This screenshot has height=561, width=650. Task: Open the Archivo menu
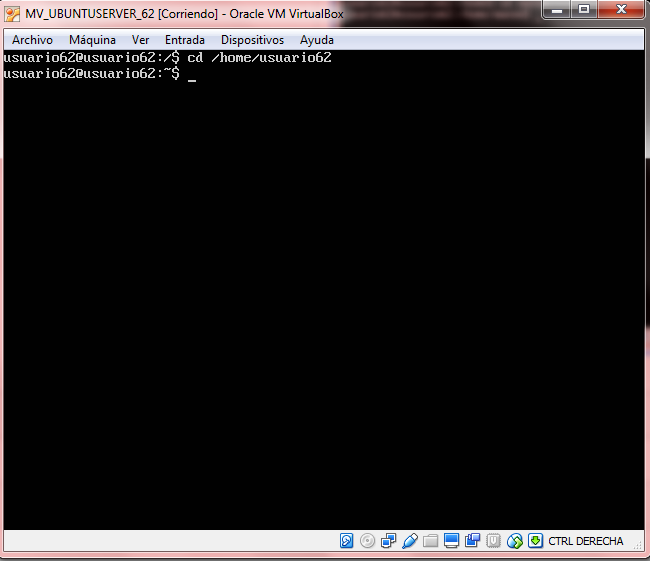click(x=32, y=40)
